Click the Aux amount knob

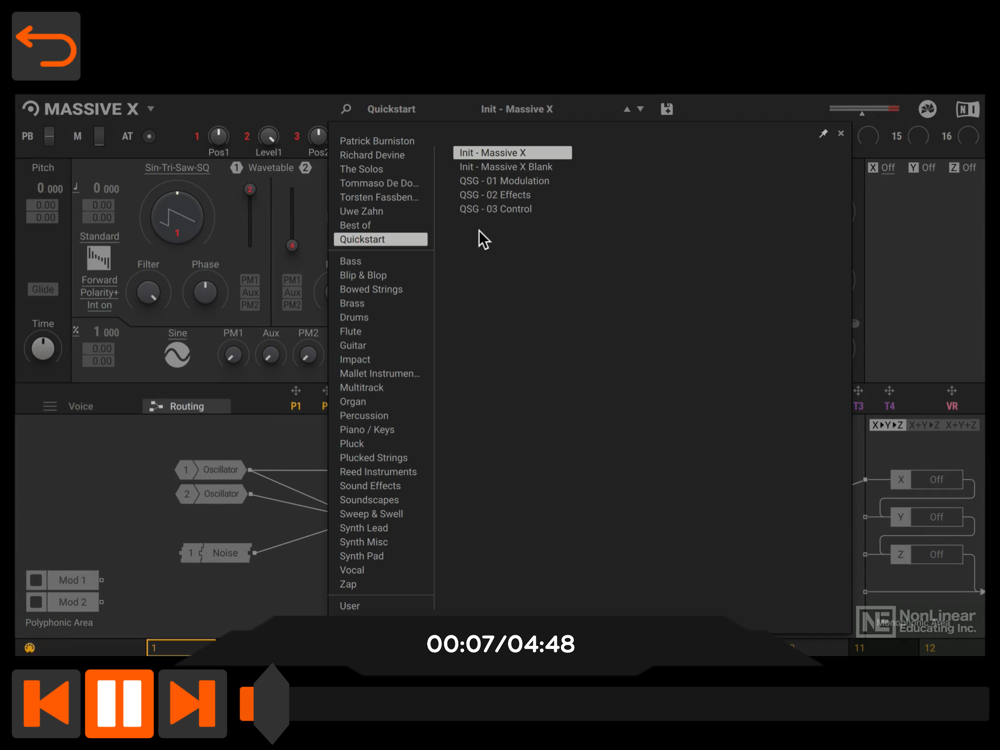tap(270, 355)
